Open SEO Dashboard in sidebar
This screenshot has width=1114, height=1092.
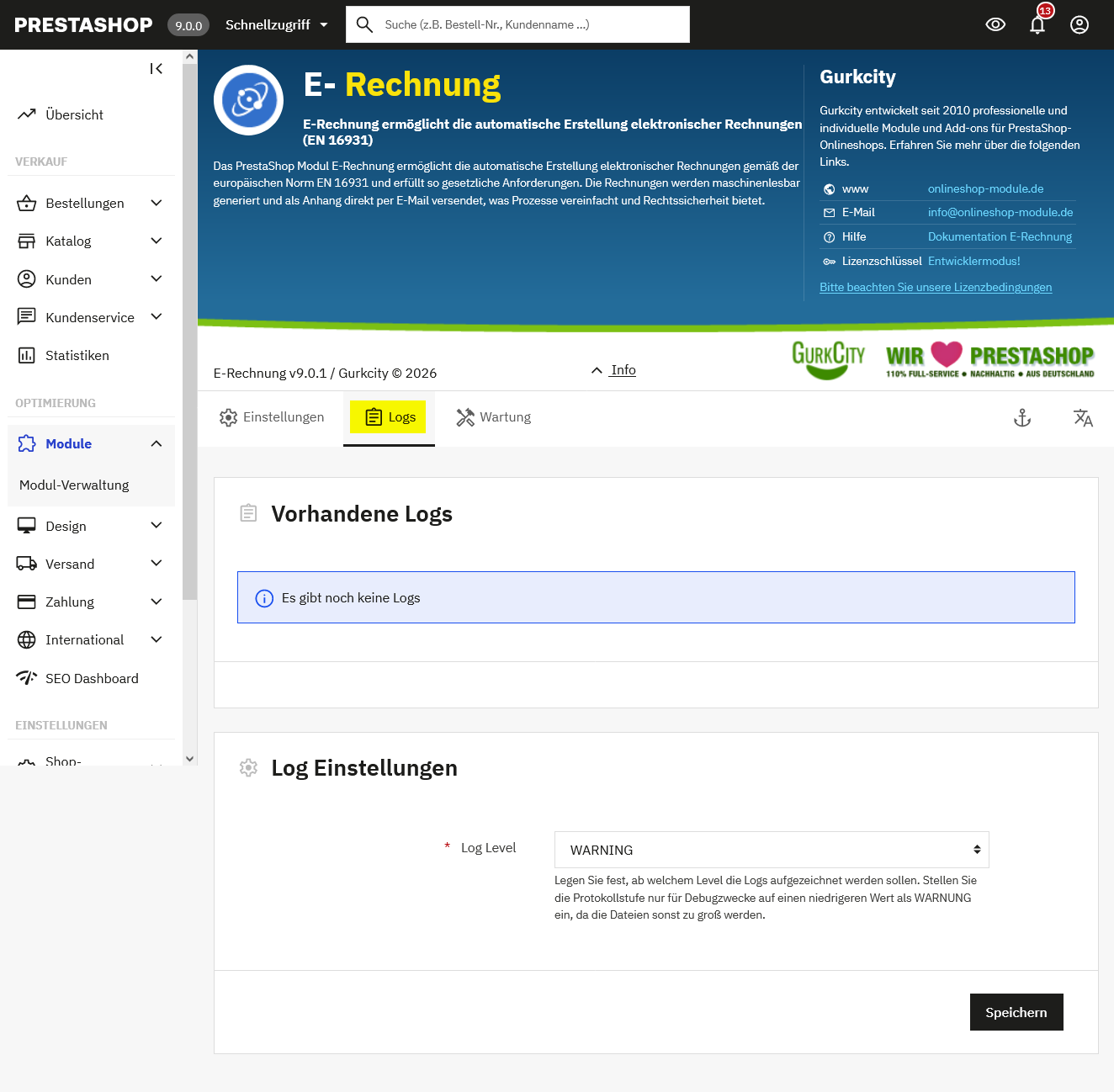click(92, 678)
